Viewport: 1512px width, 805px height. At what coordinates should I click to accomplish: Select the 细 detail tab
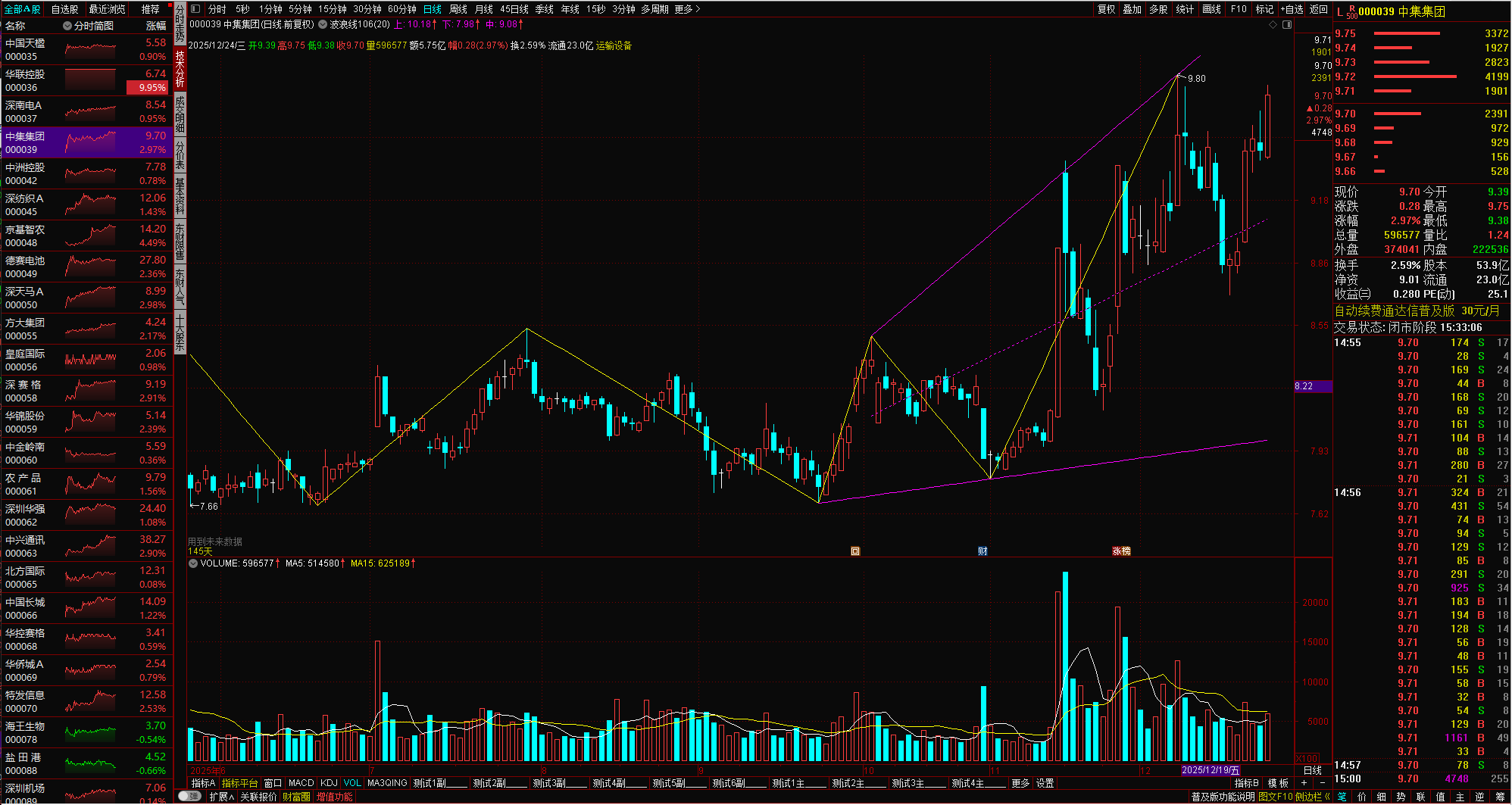(x=1382, y=797)
